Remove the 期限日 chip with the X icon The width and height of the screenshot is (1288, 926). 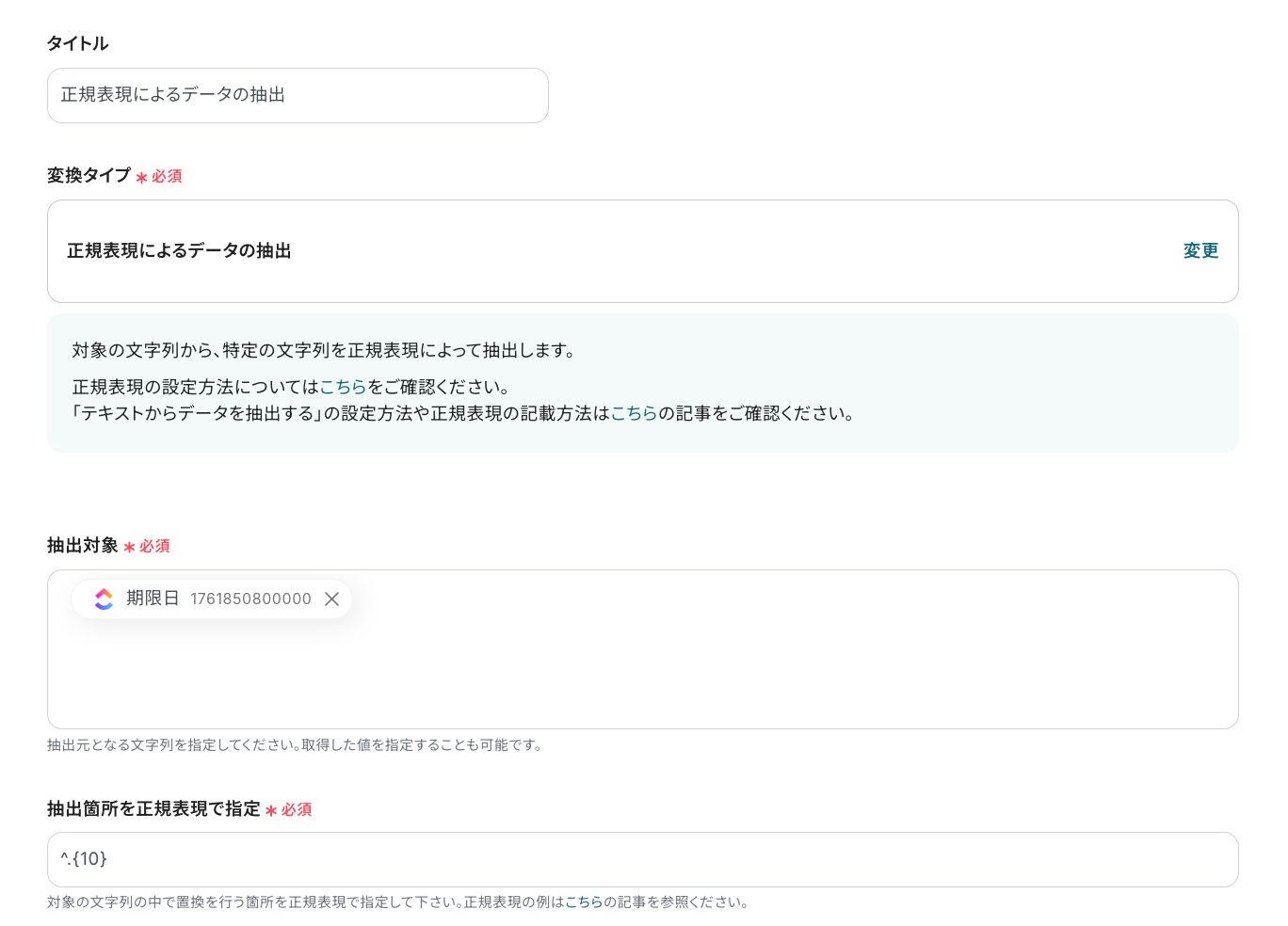tap(331, 599)
